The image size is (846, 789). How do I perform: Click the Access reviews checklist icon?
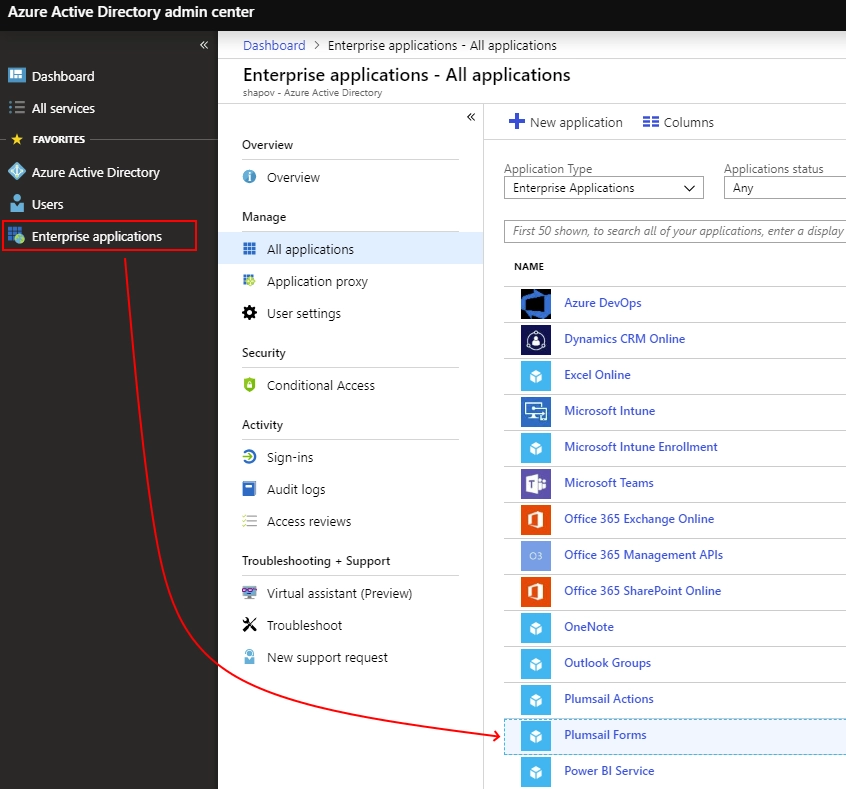pyautogui.click(x=249, y=521)
